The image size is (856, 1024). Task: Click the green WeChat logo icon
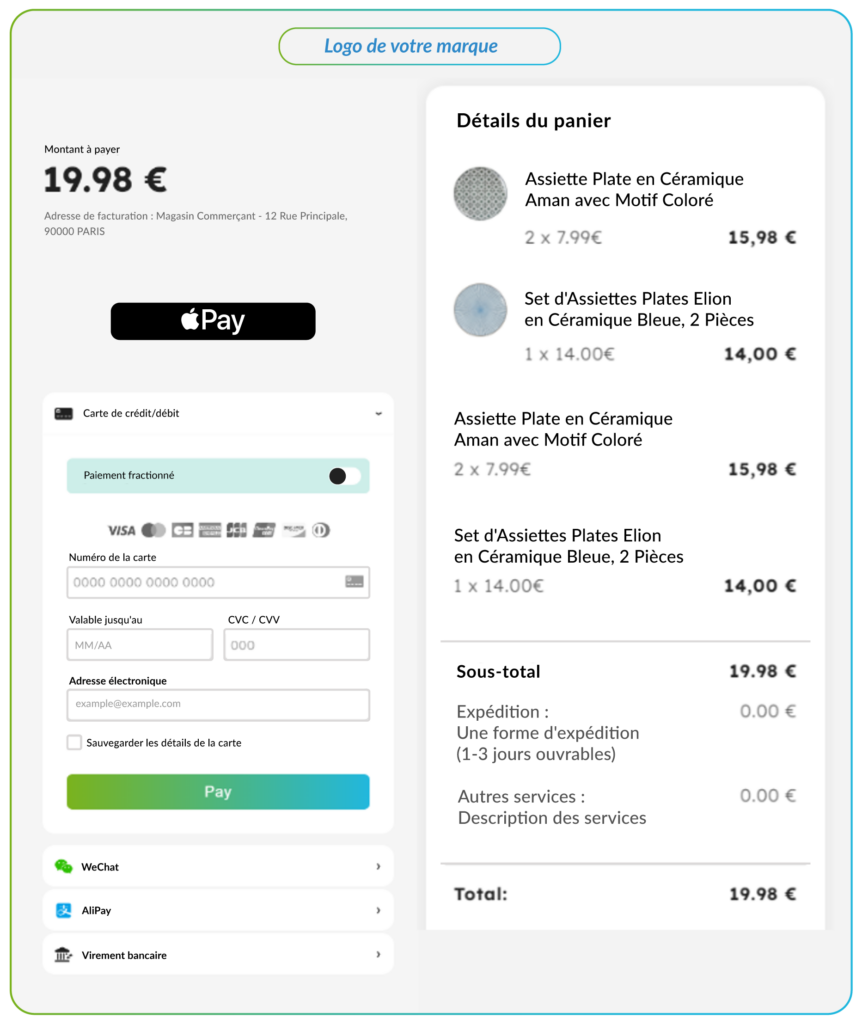[63, 867]
